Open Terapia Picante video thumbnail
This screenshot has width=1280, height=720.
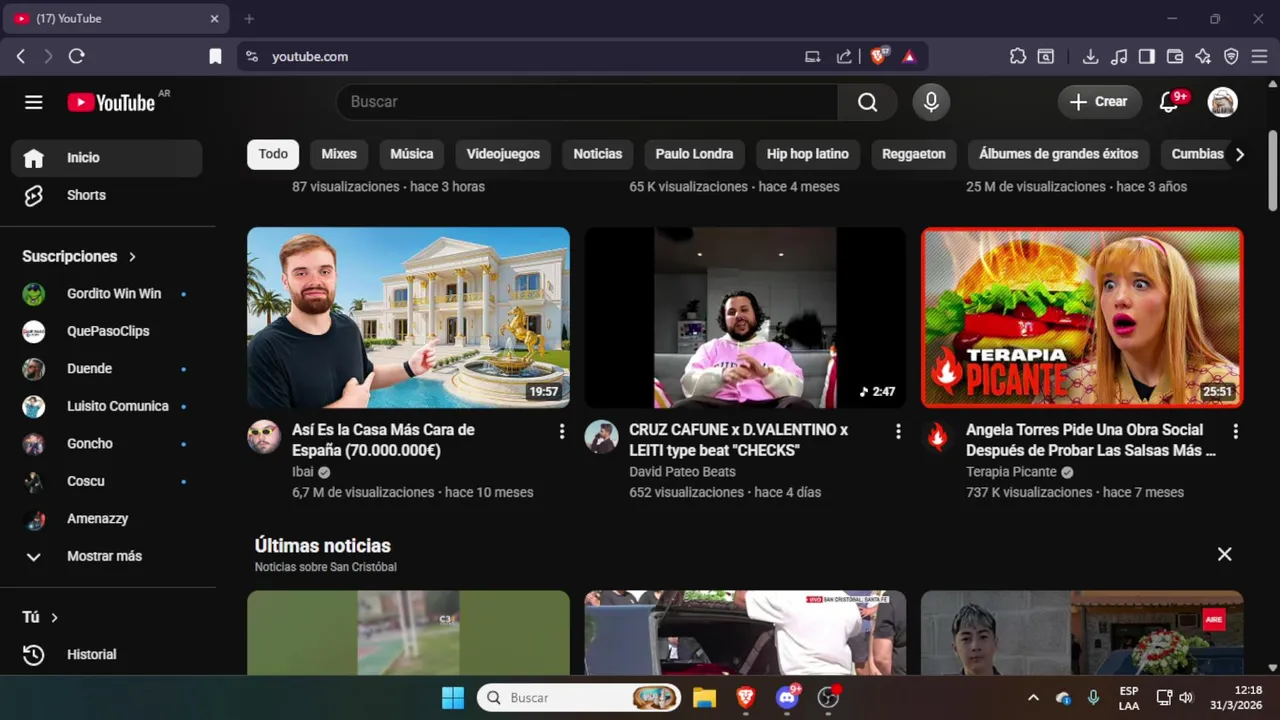[x=1082, y=317]
